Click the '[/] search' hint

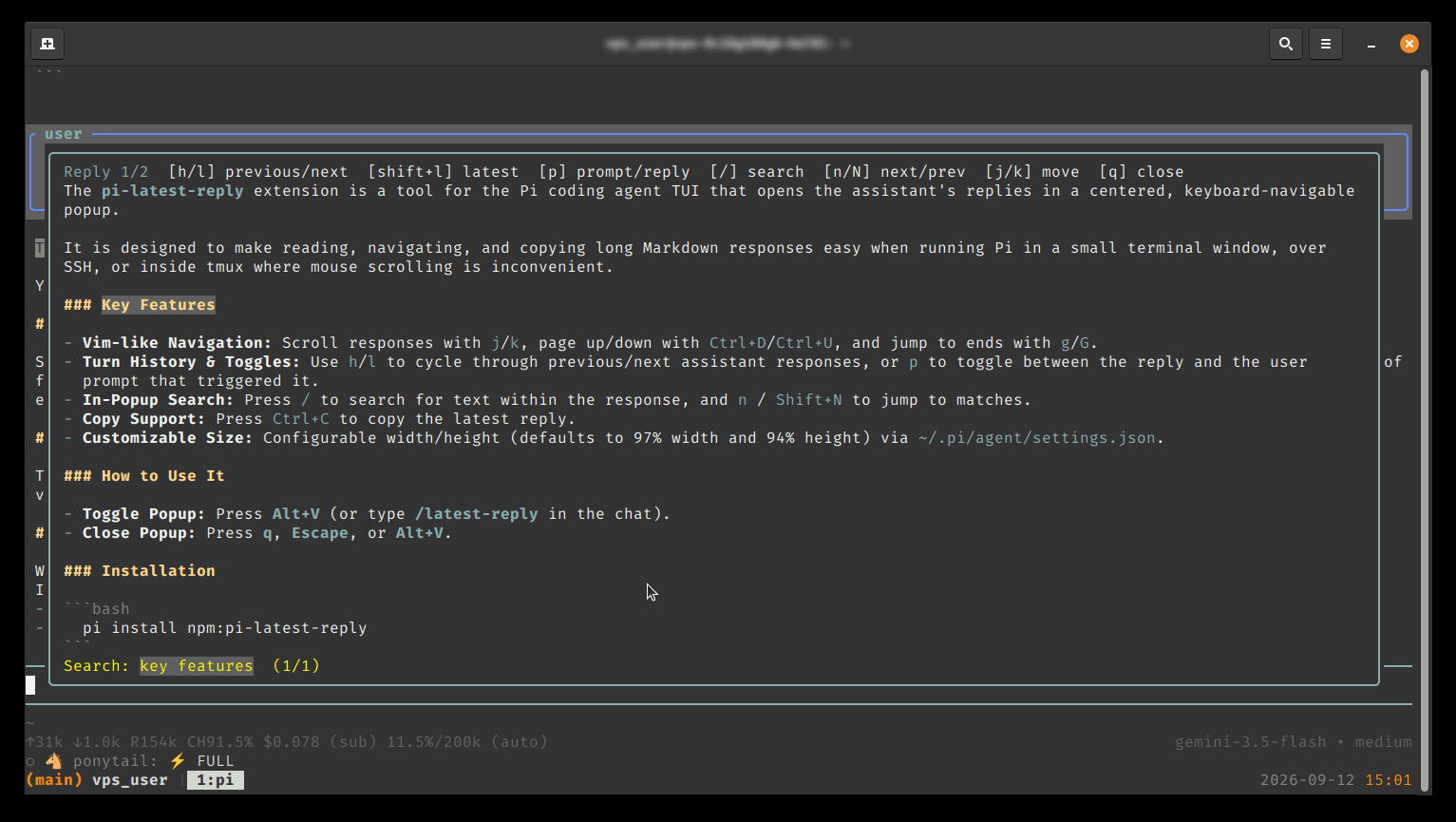click(x=757, y=172)
